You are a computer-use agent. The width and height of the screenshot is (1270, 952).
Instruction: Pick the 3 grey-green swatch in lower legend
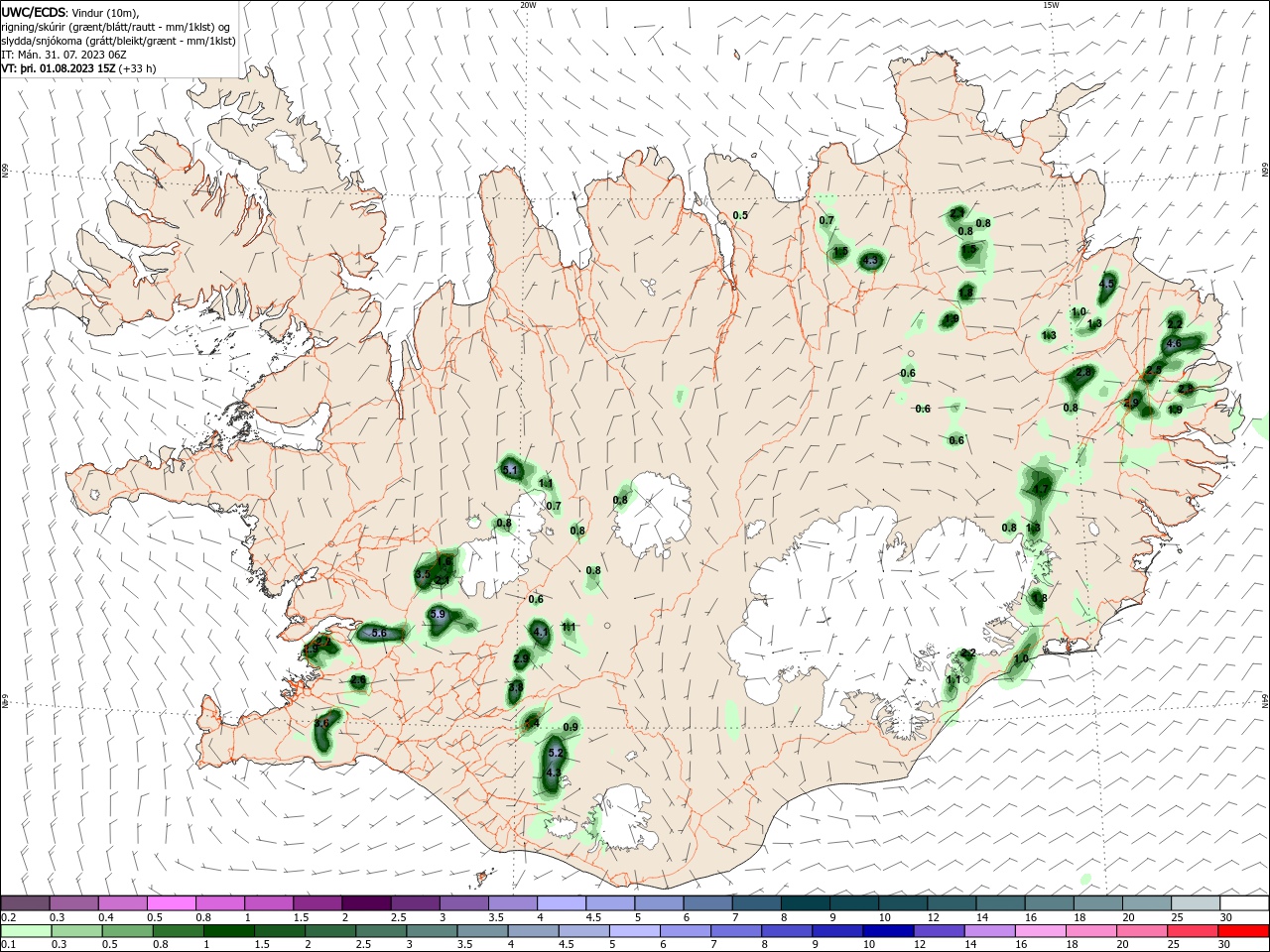click(x=432, y=931)
